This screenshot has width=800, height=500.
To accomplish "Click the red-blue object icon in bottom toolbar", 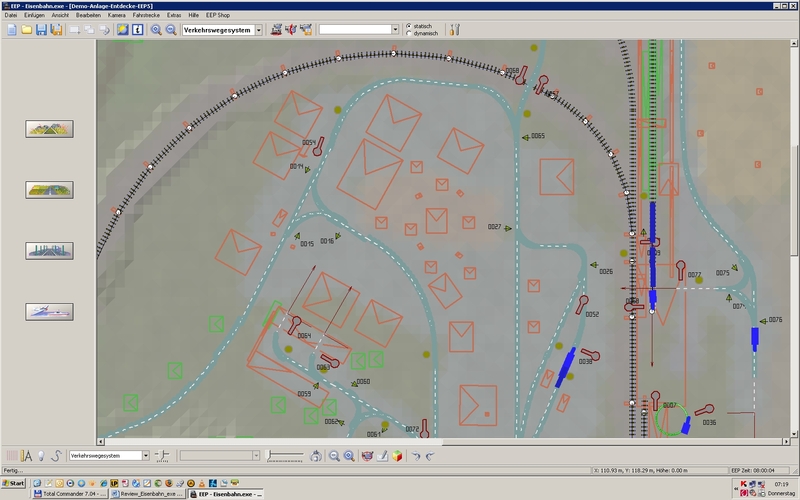I will [367, 456].
